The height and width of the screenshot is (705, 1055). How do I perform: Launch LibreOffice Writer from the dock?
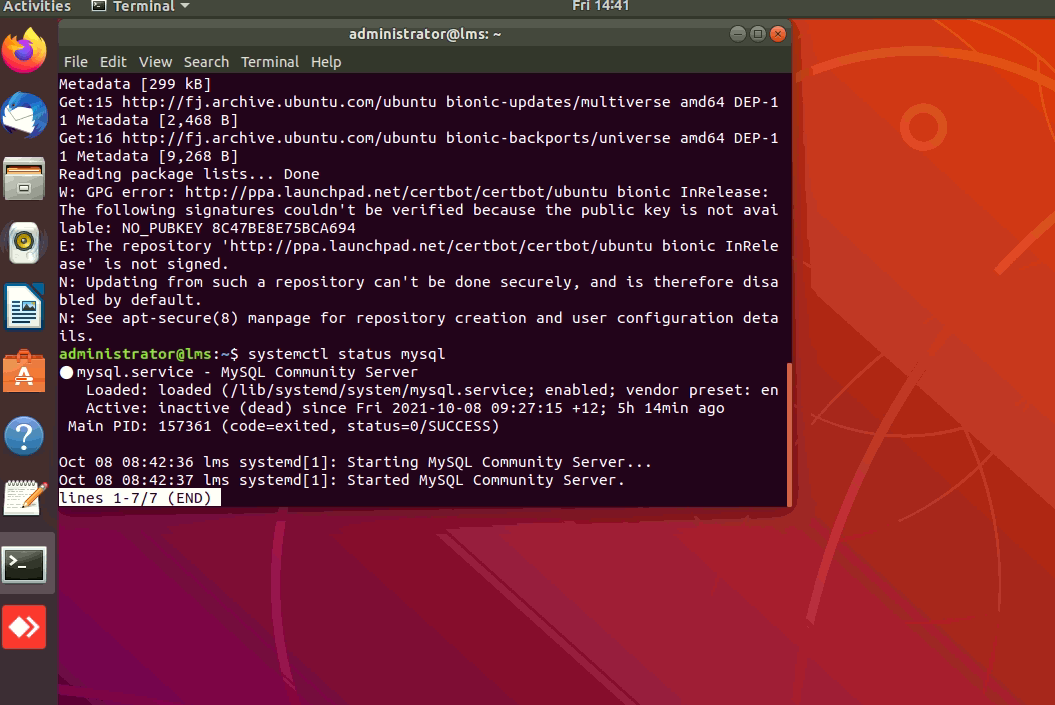(25, 307)
